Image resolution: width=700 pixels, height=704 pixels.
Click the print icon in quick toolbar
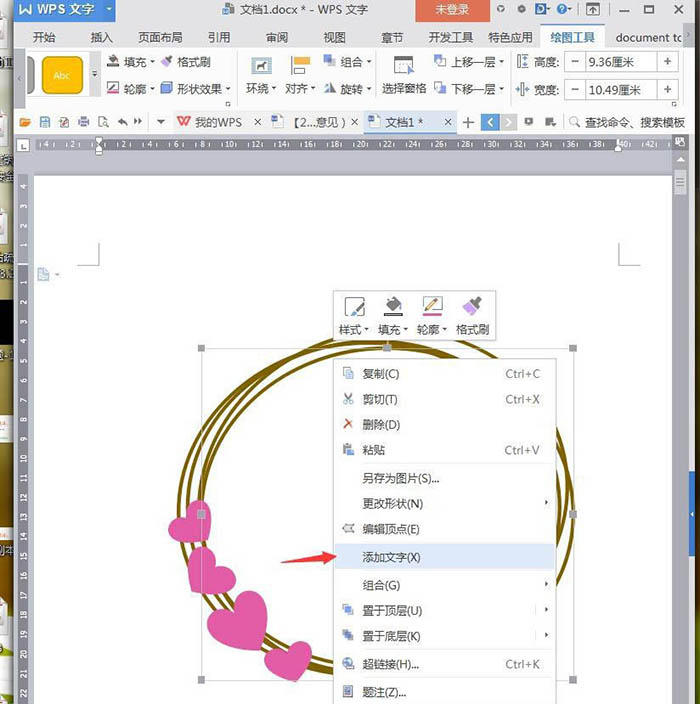click(84, 122)
